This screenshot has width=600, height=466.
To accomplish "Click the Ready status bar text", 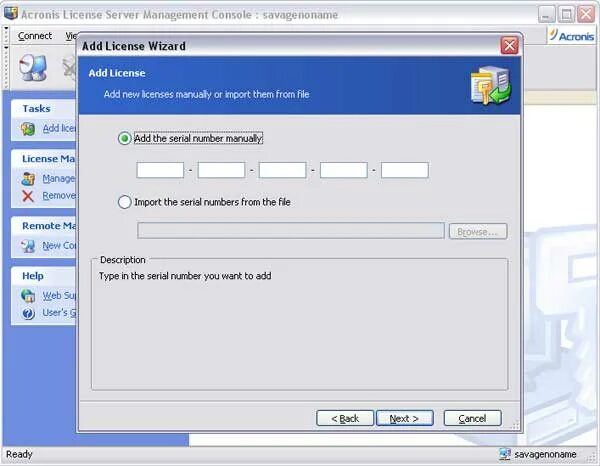I will [x=19, y=454].
